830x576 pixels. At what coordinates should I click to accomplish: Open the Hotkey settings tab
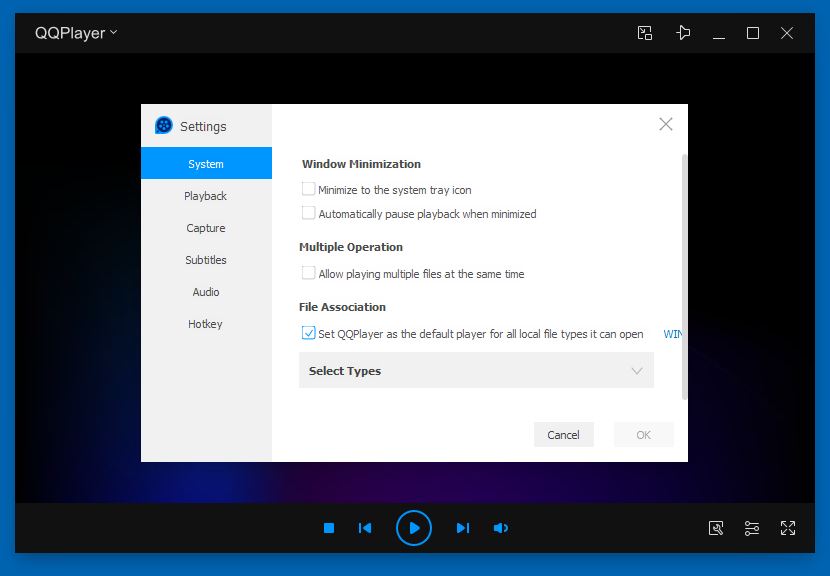click(206, 324)
